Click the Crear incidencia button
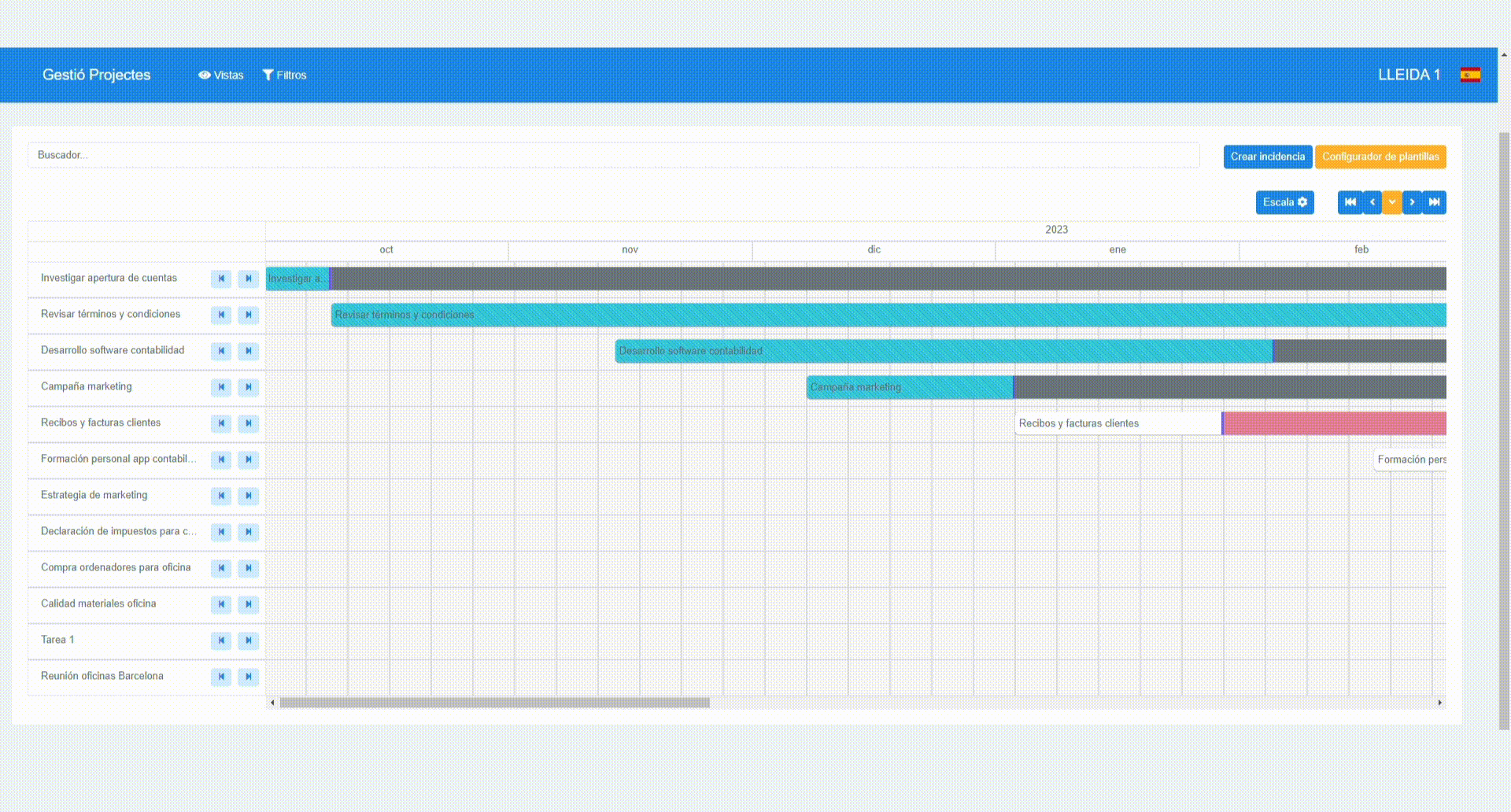Screen dimensions: 1511x812 [1267, 157]
